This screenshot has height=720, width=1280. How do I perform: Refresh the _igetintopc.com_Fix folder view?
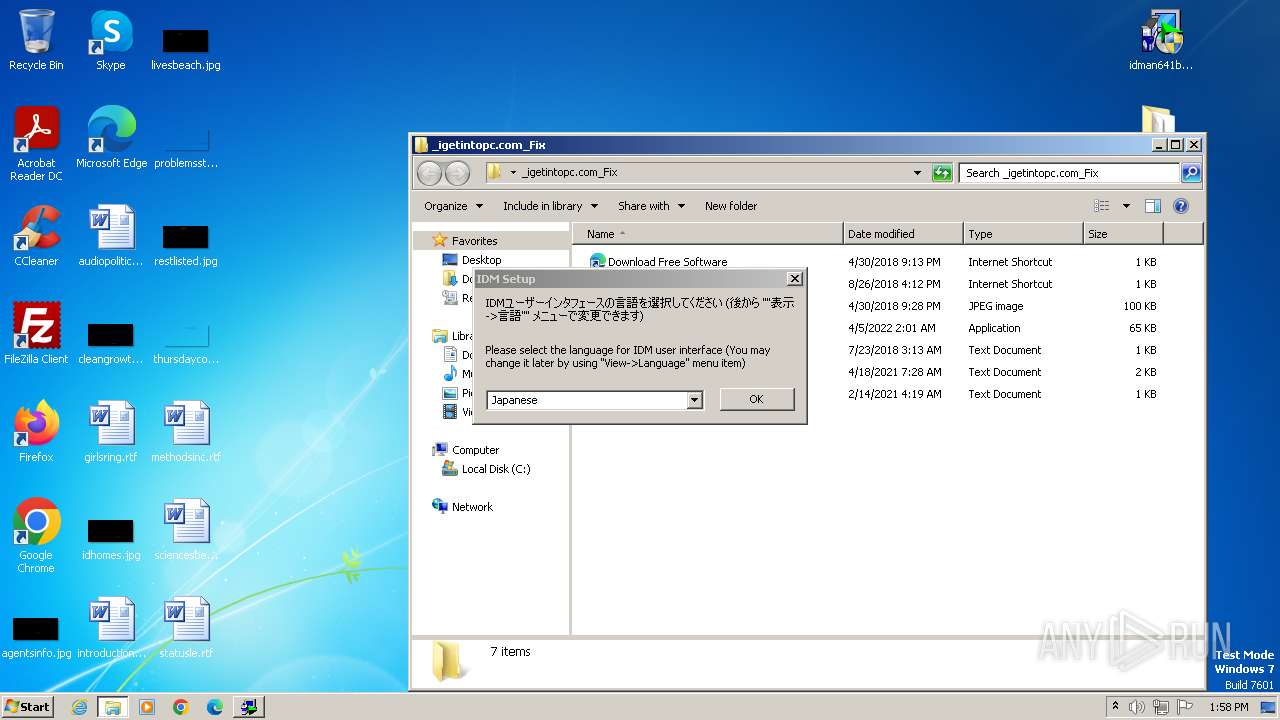tap(942, 173)
